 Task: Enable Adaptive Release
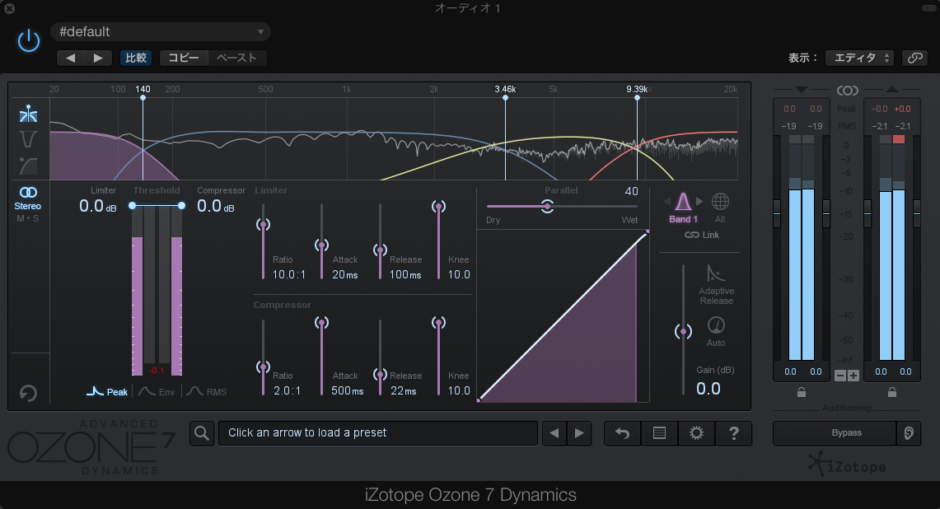(716, 280)
